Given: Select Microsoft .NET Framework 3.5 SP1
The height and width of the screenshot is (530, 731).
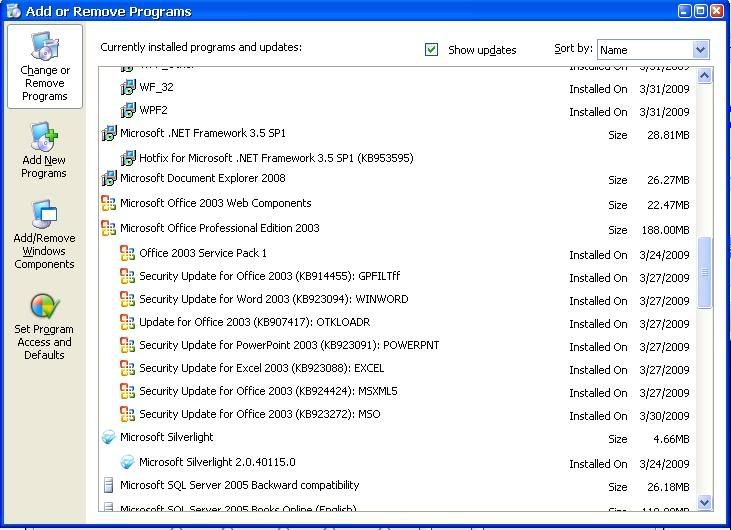Looking at the screenshot, I should (x=203, y=133).
